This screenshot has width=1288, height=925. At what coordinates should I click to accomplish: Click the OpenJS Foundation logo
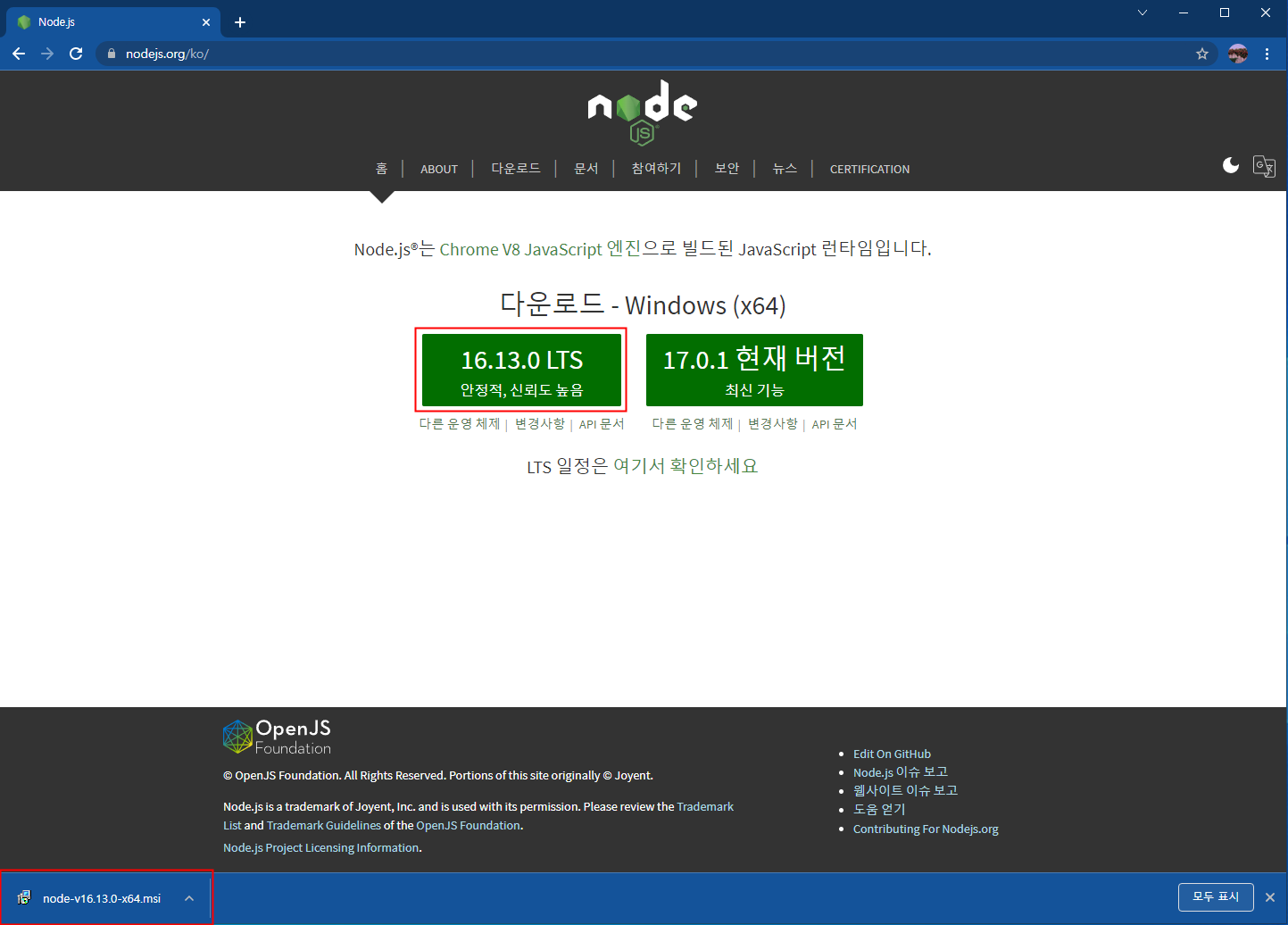point(277,737)
